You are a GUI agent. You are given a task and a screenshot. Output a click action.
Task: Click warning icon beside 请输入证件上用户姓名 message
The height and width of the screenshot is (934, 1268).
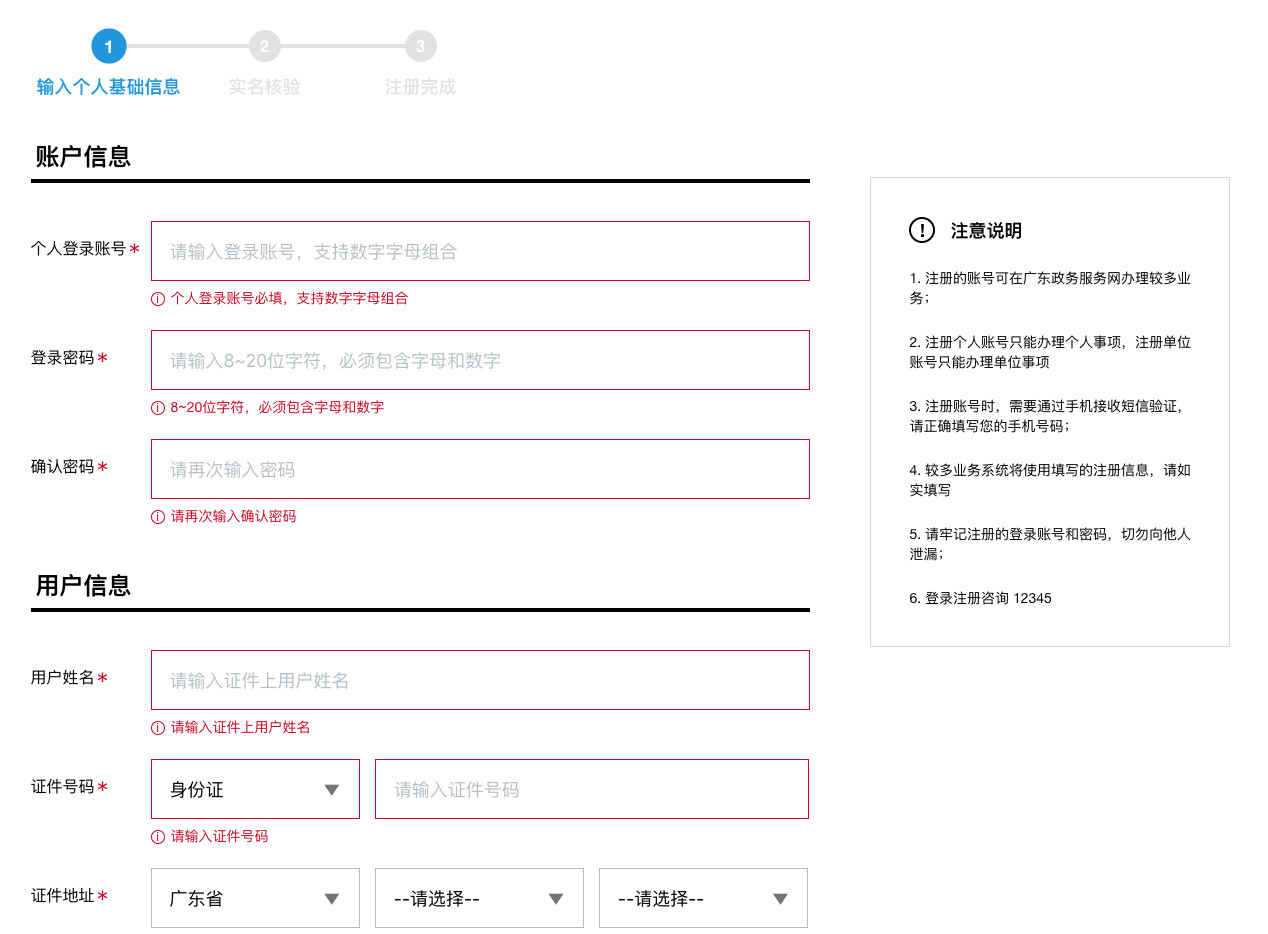(158, 728)
